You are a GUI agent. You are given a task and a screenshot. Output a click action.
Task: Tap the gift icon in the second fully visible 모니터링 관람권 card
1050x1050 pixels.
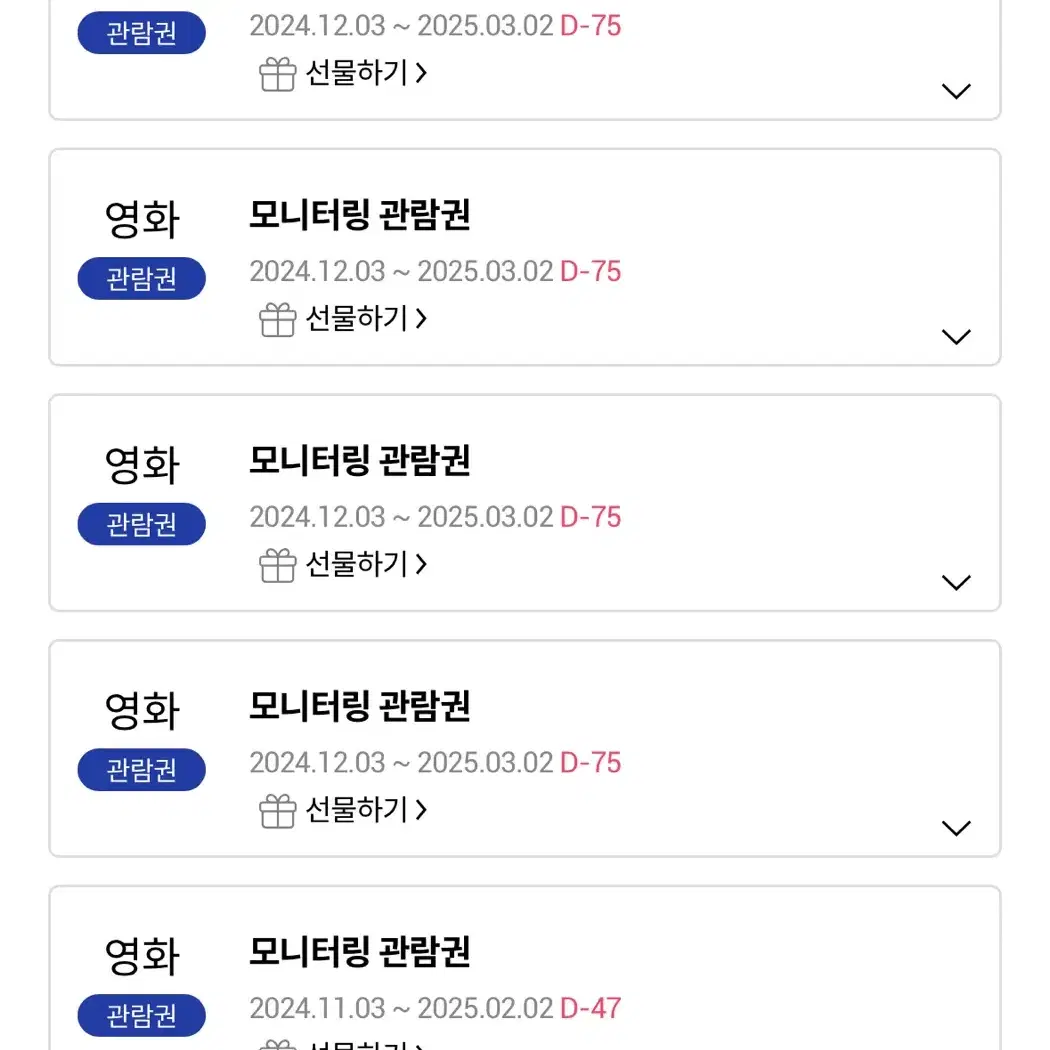click(x=277, y=565)
